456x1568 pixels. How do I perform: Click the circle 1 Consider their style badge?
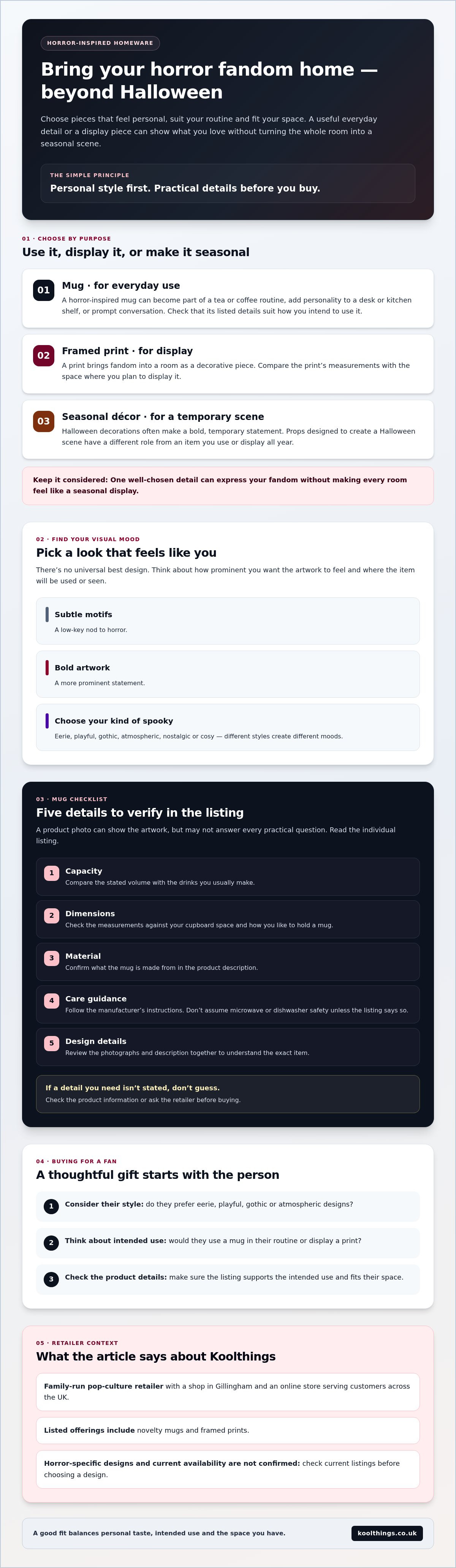[51, 1206]
